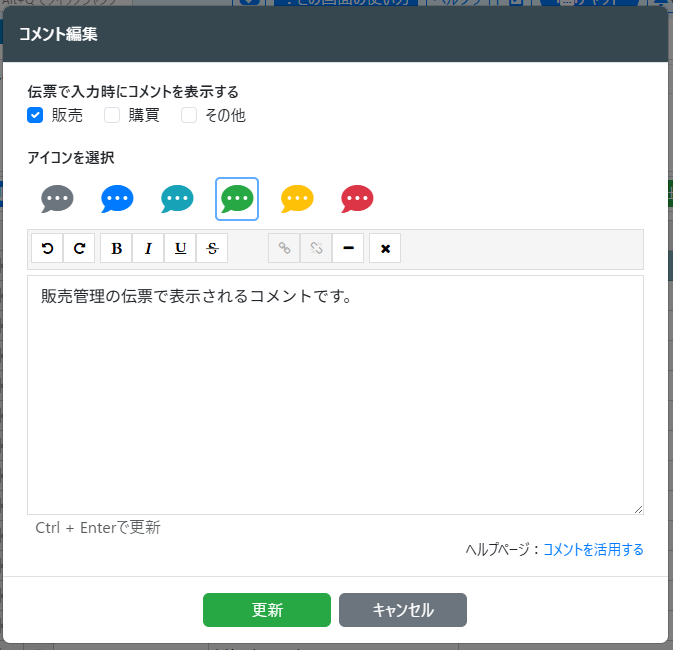Click the insert link icon
This screenshot has width=673, height=650.
(284, 248)
